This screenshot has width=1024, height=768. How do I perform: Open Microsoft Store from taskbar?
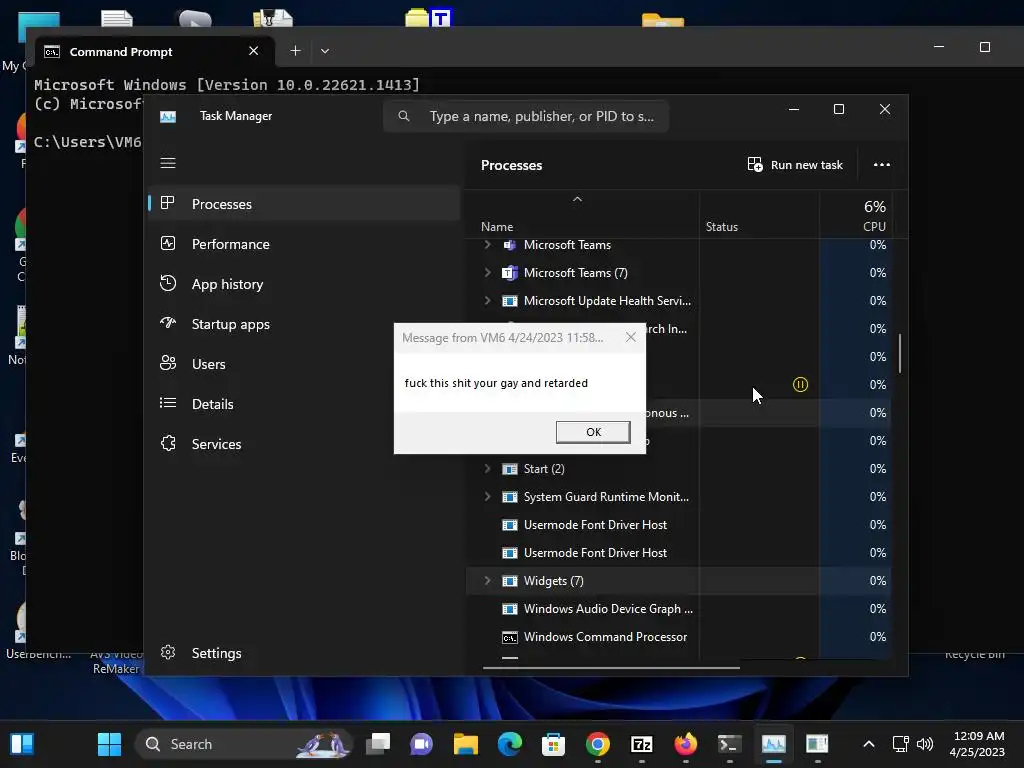(x=553, y=744)
